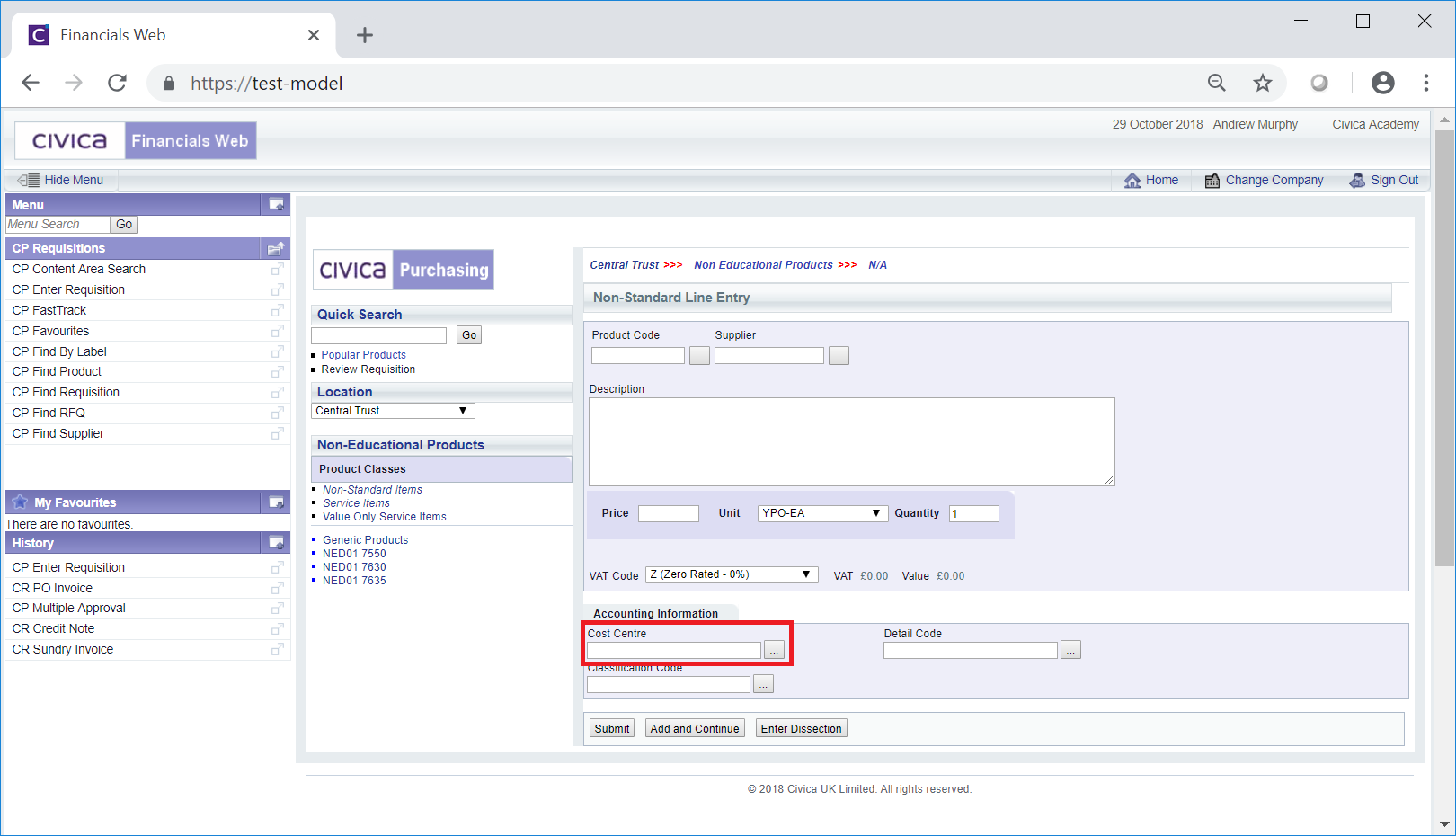Click the page vertical scrollbar
The image size is (1456, 836).
[x=1444, y=349]
